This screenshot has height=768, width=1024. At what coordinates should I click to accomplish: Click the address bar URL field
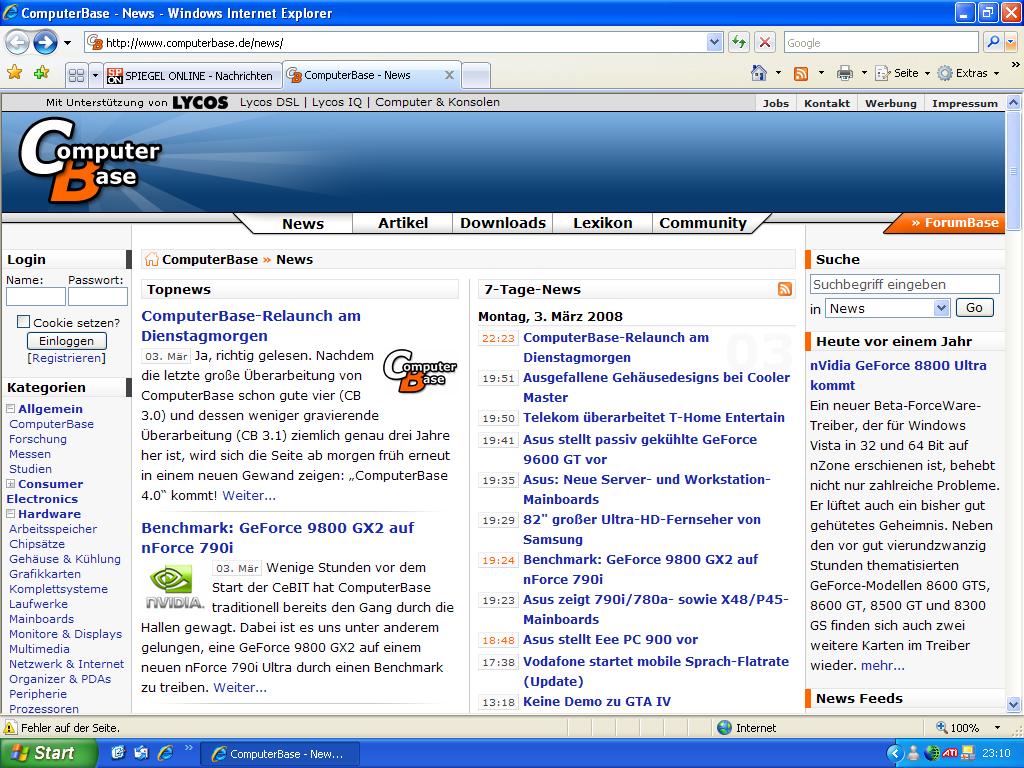(395, 43)
